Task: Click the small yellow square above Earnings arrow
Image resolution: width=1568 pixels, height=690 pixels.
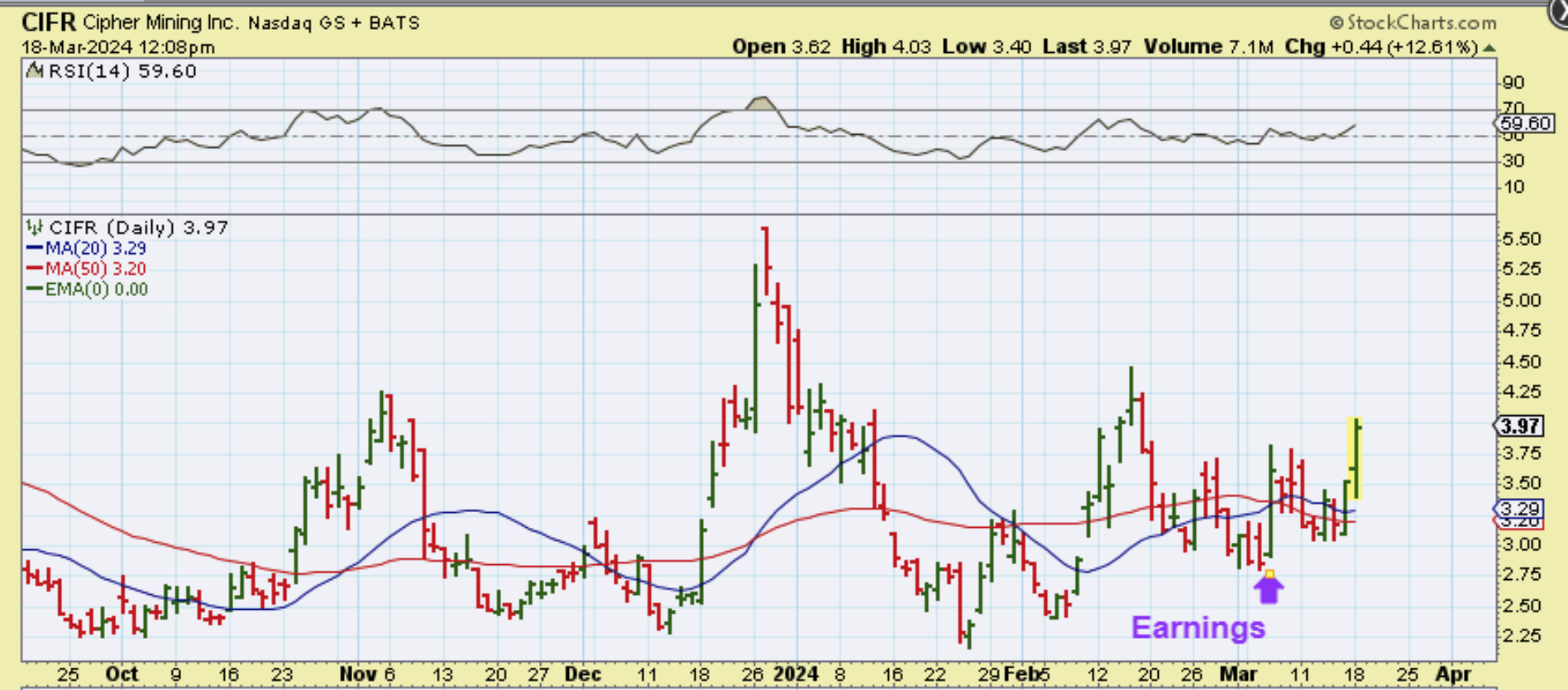Action: [x=1269, y=573]
